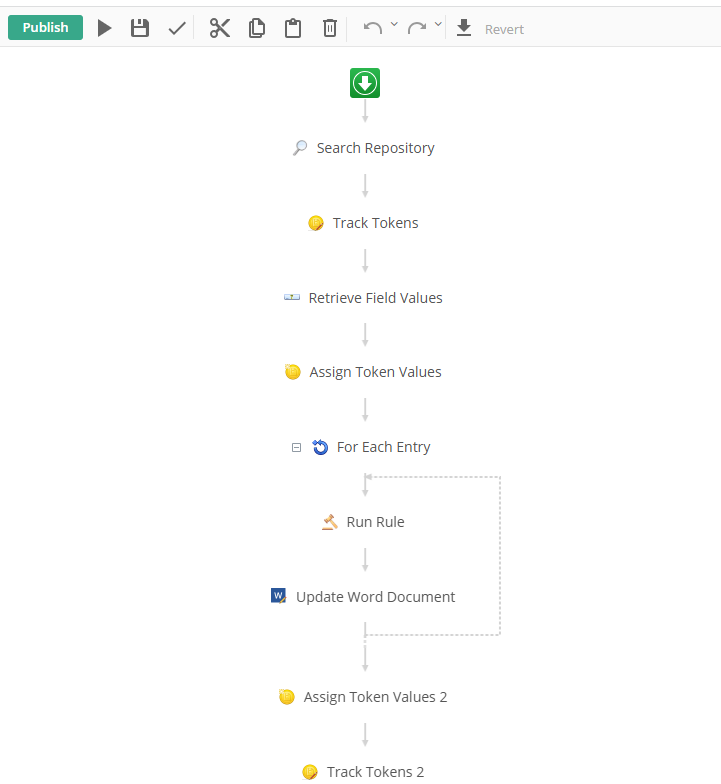This screenshot has height=784, width=721.
Task: Select the Retrieve Field Values activity
Action: click(364, 298)
